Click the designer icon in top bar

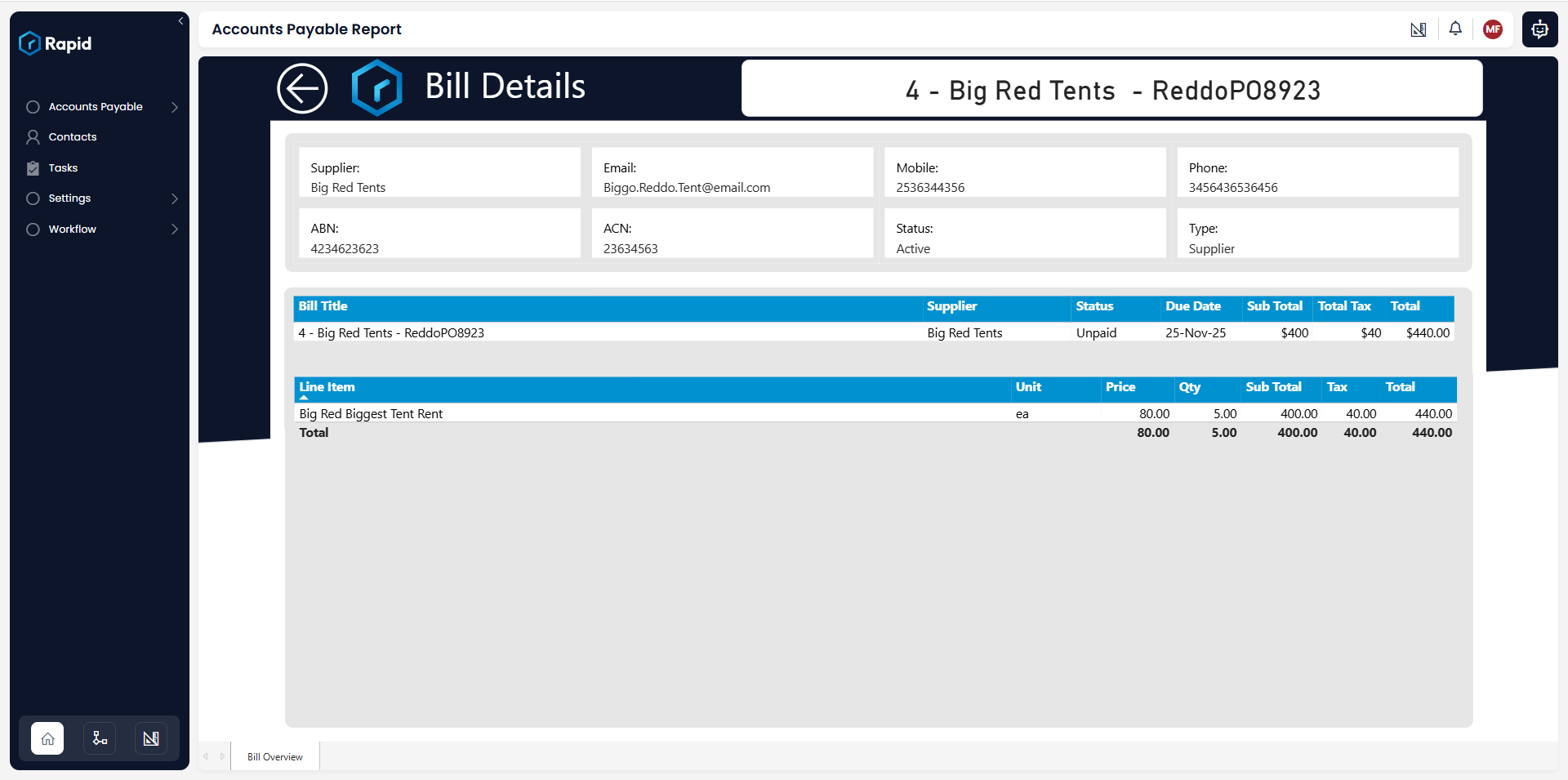click(1419, 29)
